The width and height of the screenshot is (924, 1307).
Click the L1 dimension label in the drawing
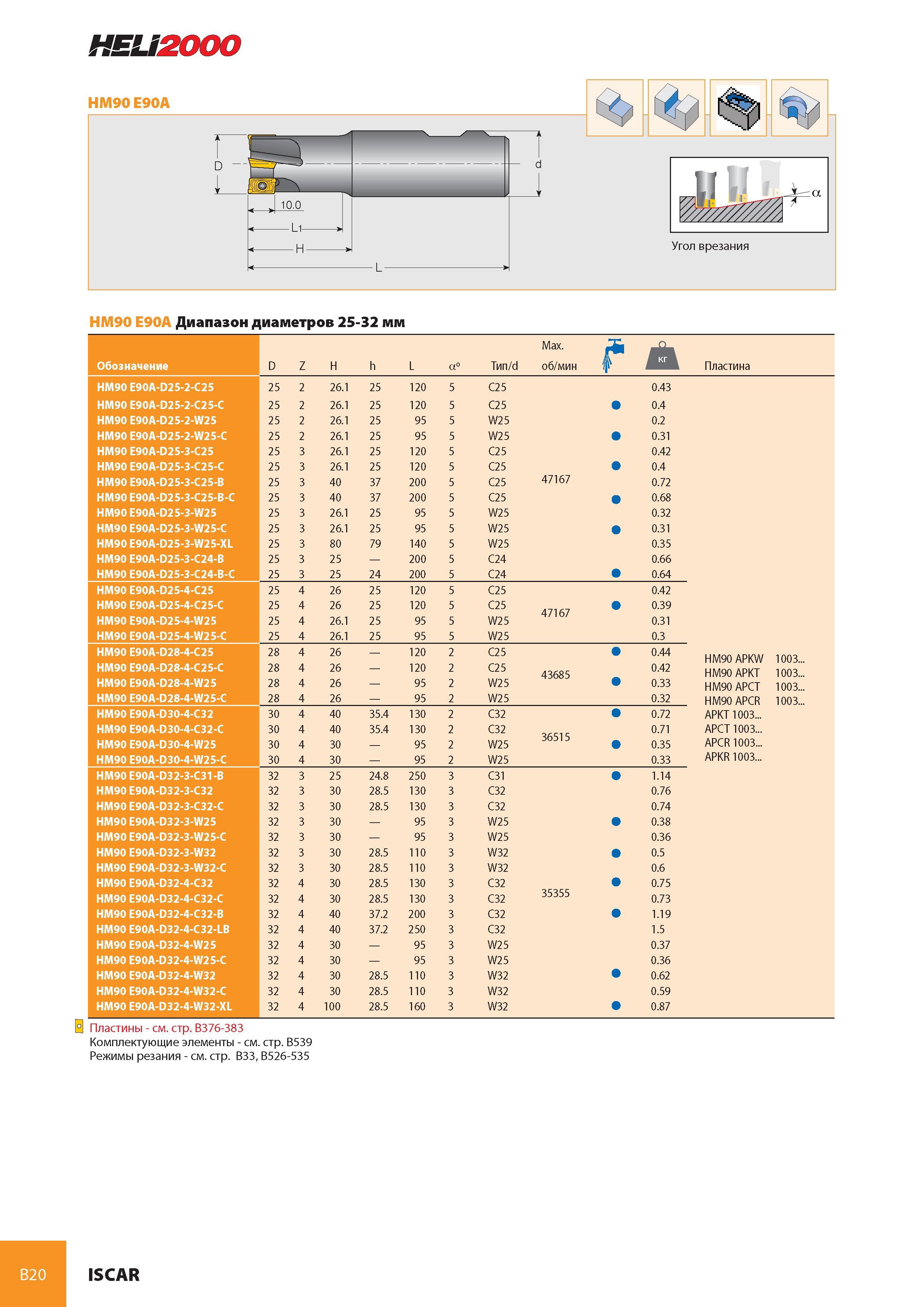(x=296, y=228)
